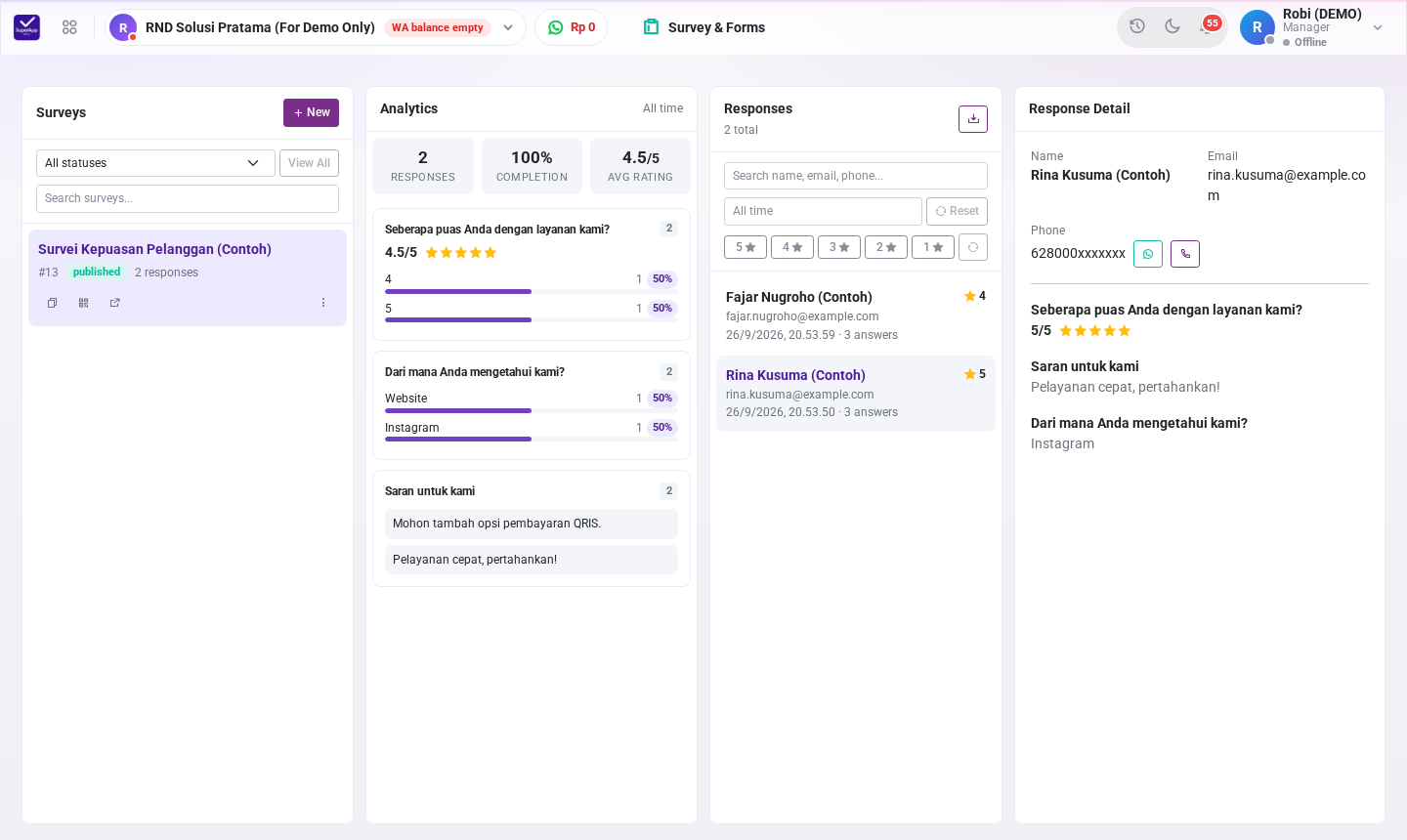Open Survey & Forms menu item
Image resolution: width=1407 pixels, height=840 pixels.
(x=704, y=27)
